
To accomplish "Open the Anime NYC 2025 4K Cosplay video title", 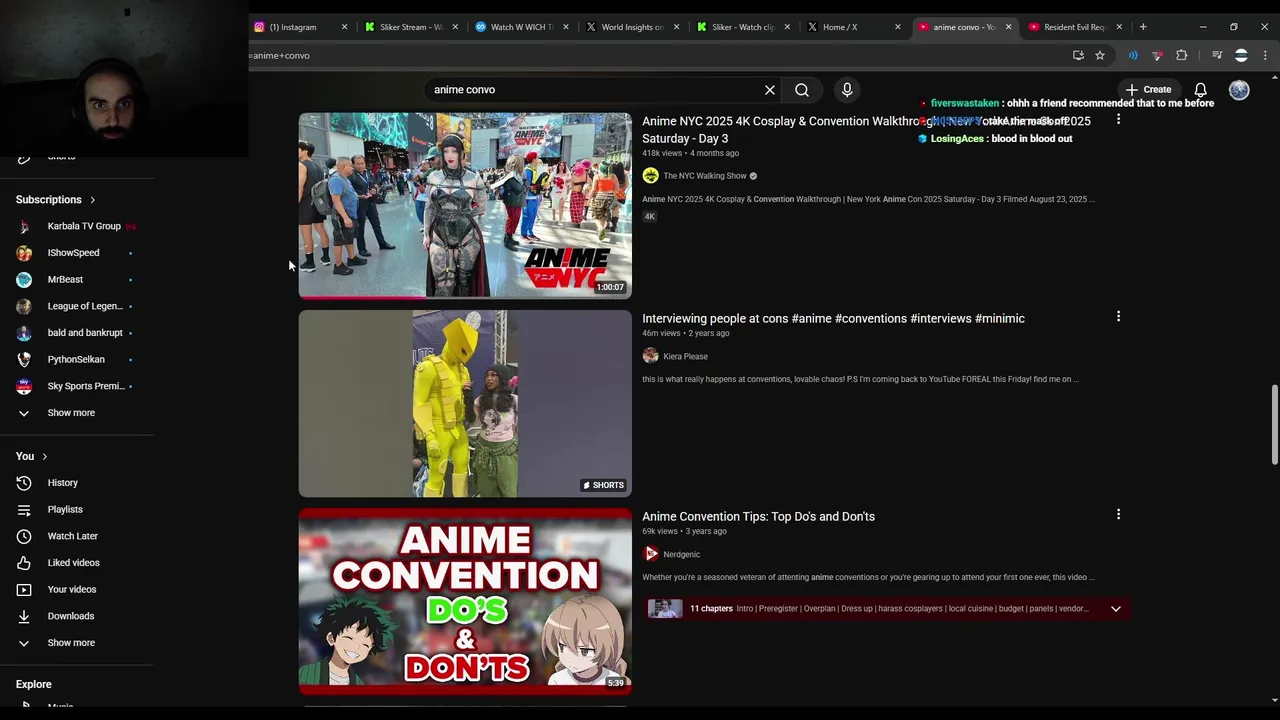I will pos(866,130).
